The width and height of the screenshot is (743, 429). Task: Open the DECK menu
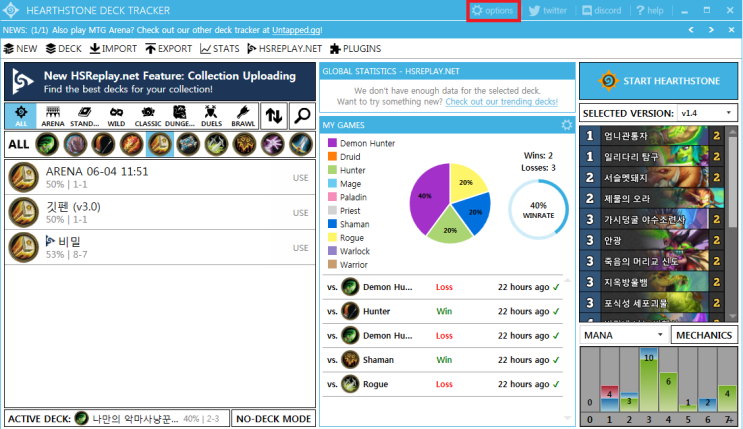[x=63, y=49]
